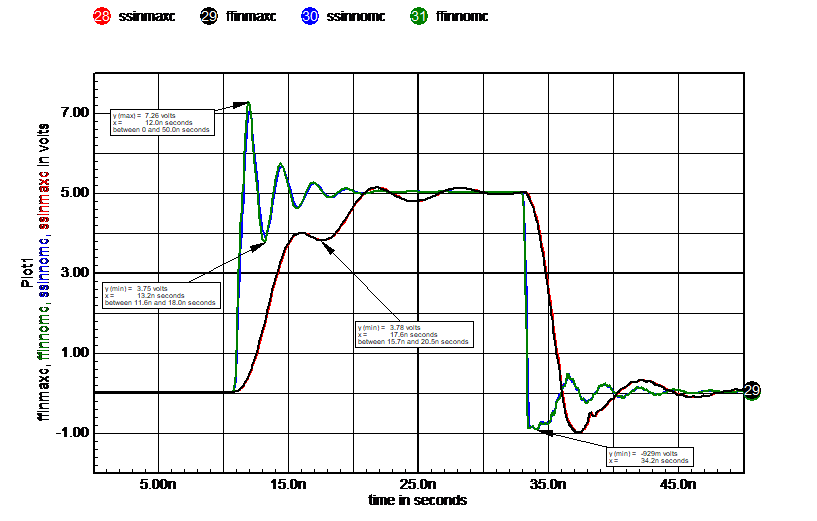Select the y(min) 3.78 volts annotation
This screenshot has width=817, height=521.
414,335
